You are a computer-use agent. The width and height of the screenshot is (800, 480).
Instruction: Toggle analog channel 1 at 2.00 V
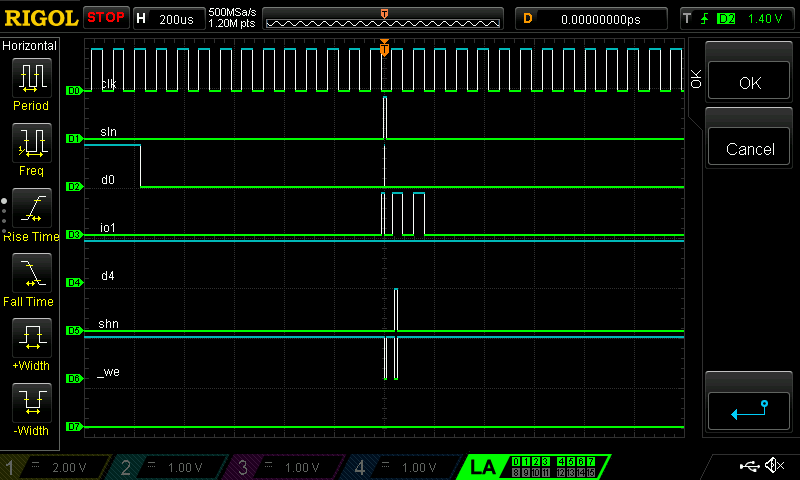pos(55,467)
